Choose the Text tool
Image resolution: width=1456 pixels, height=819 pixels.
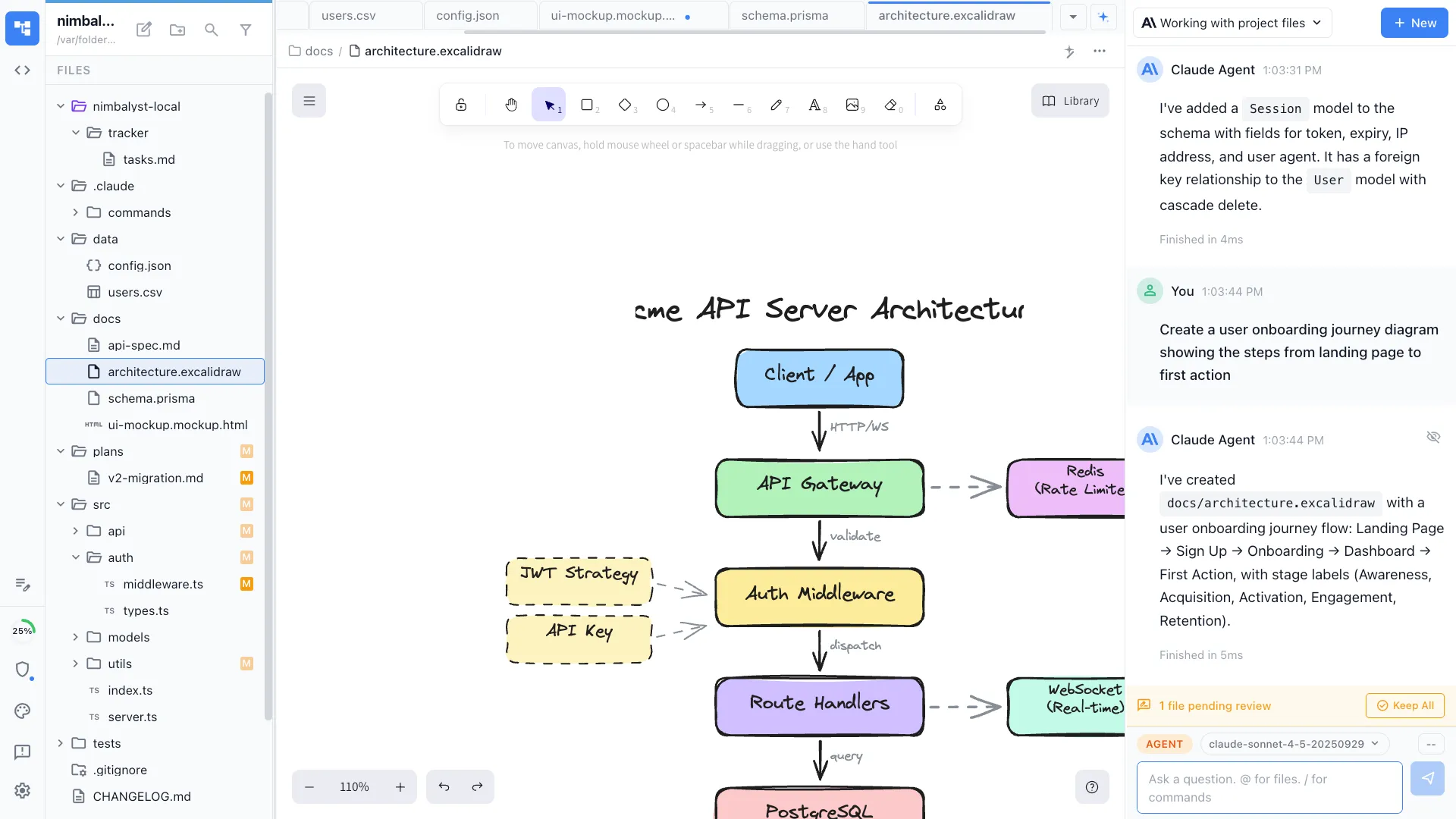tap(816, 104)
